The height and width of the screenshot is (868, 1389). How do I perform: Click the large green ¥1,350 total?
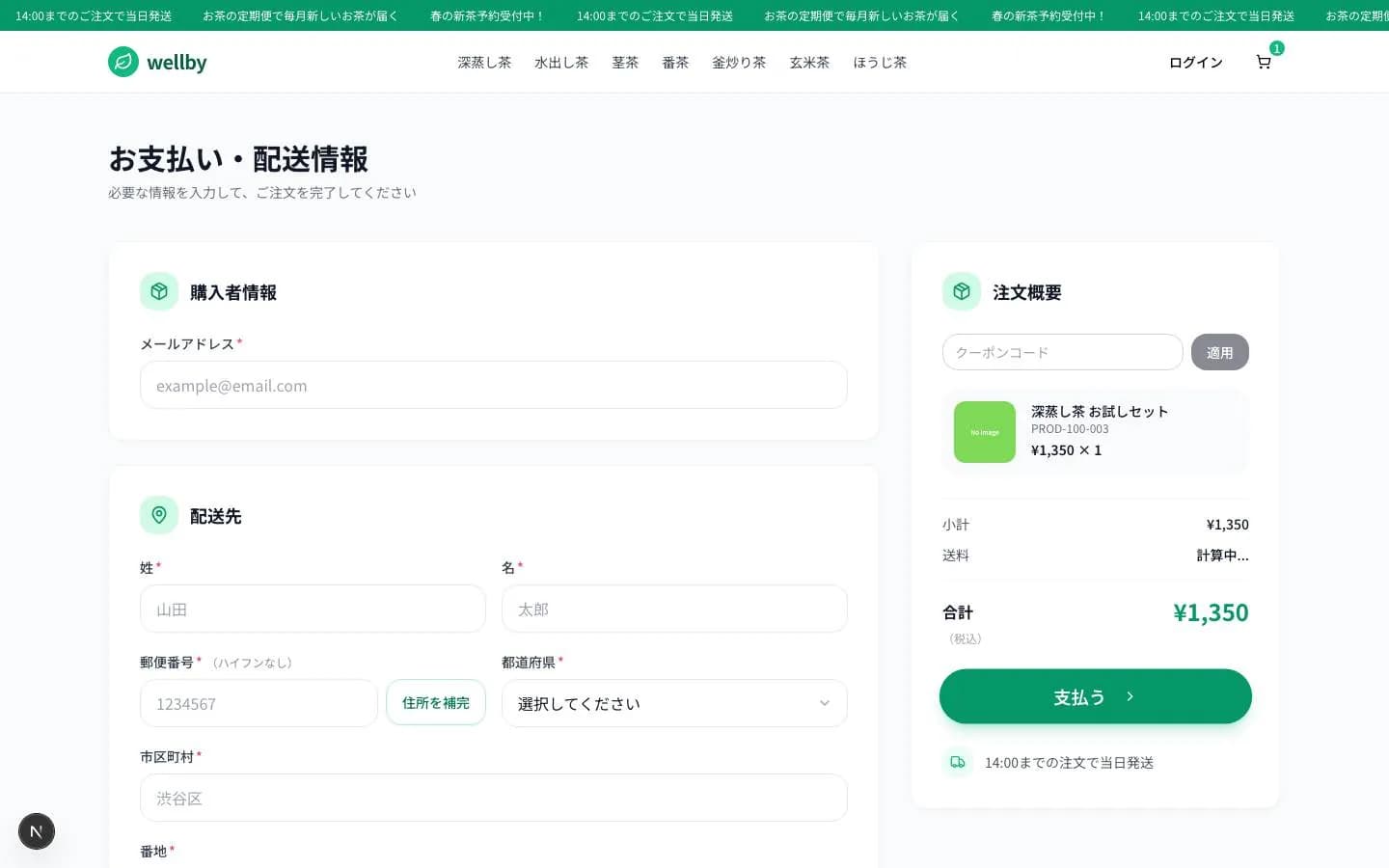pyautogui.click(x=1211, y=612)
